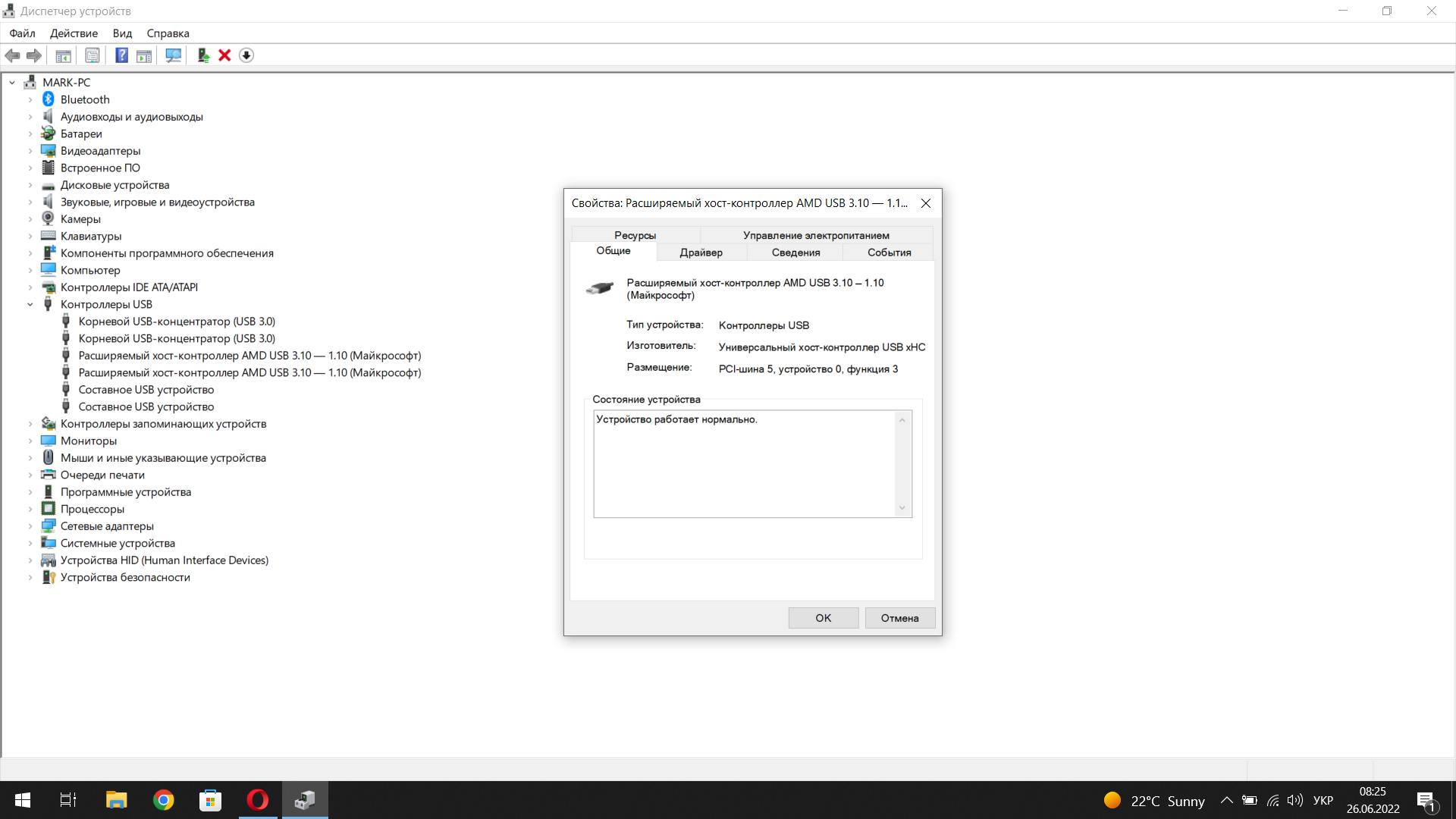Image resolution: width=1456 pixels, height=819 pixels.
Task: Open the Действие menu
Action: tap(74, 33)
